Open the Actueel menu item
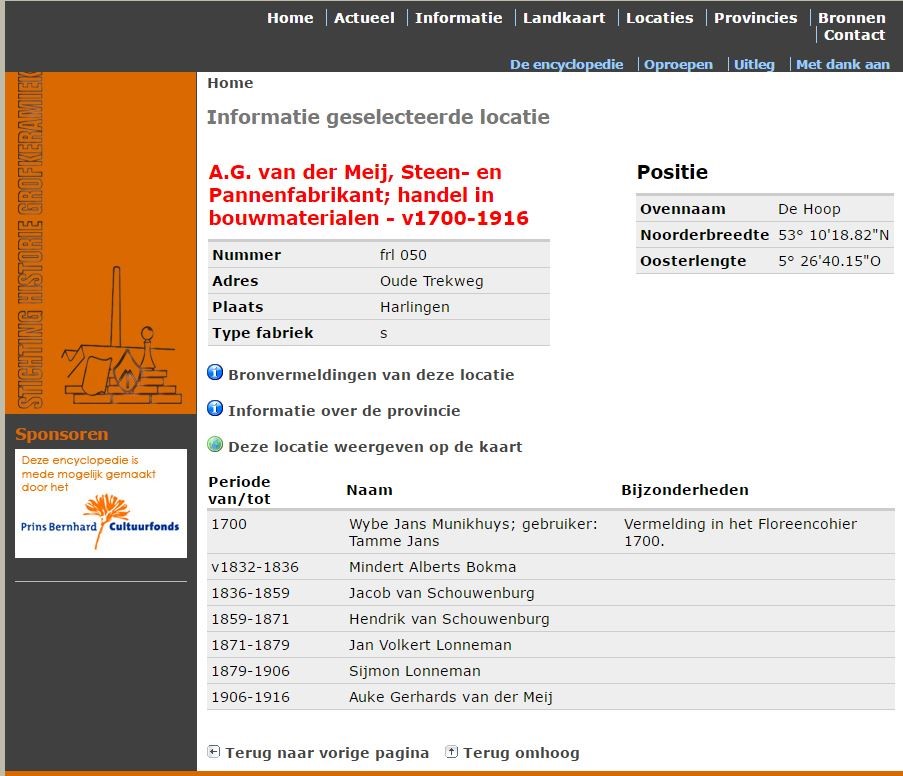The height and width of the screenshot is (776, 903). 364,18
